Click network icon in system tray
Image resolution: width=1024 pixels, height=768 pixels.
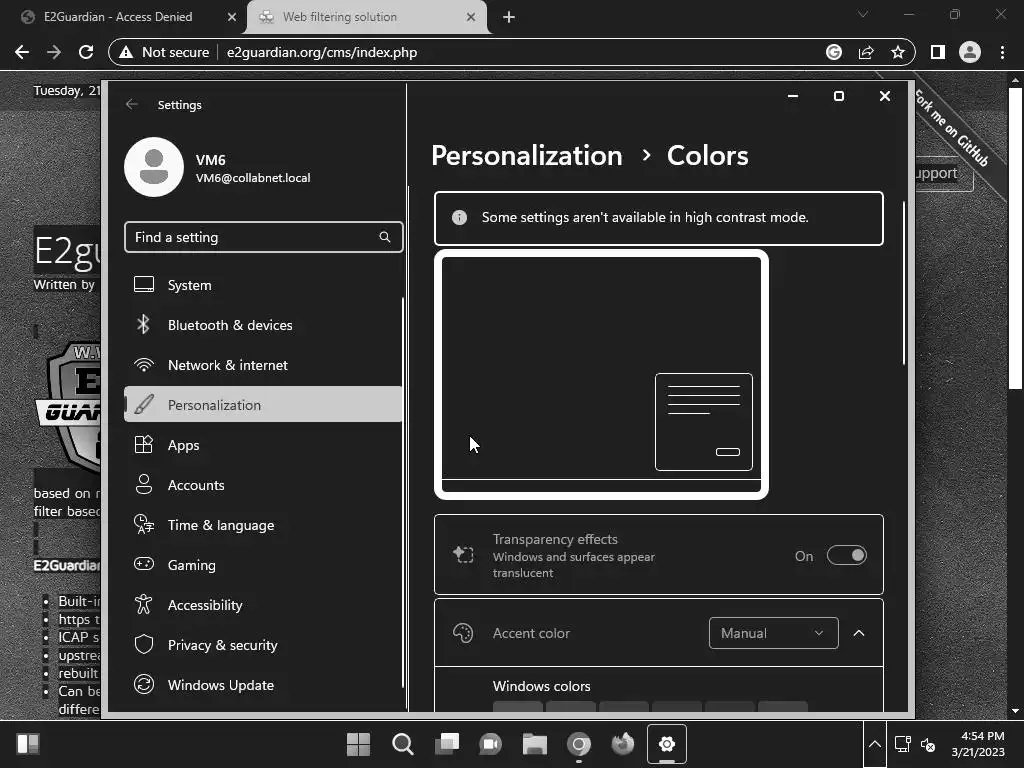[x=903, y=744]
